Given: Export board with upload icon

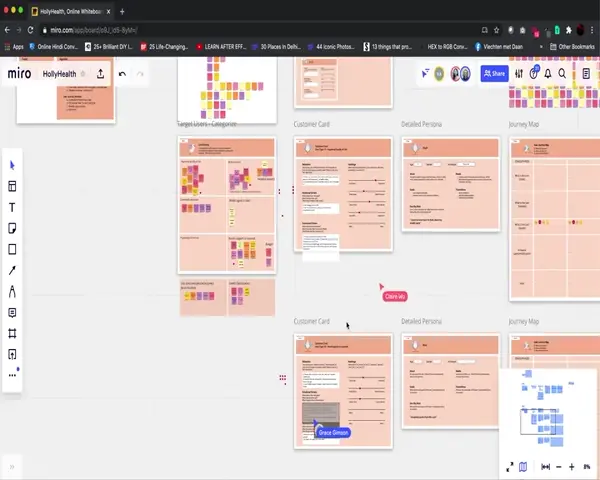Looking at the screenshot, I should click(101, 74).
